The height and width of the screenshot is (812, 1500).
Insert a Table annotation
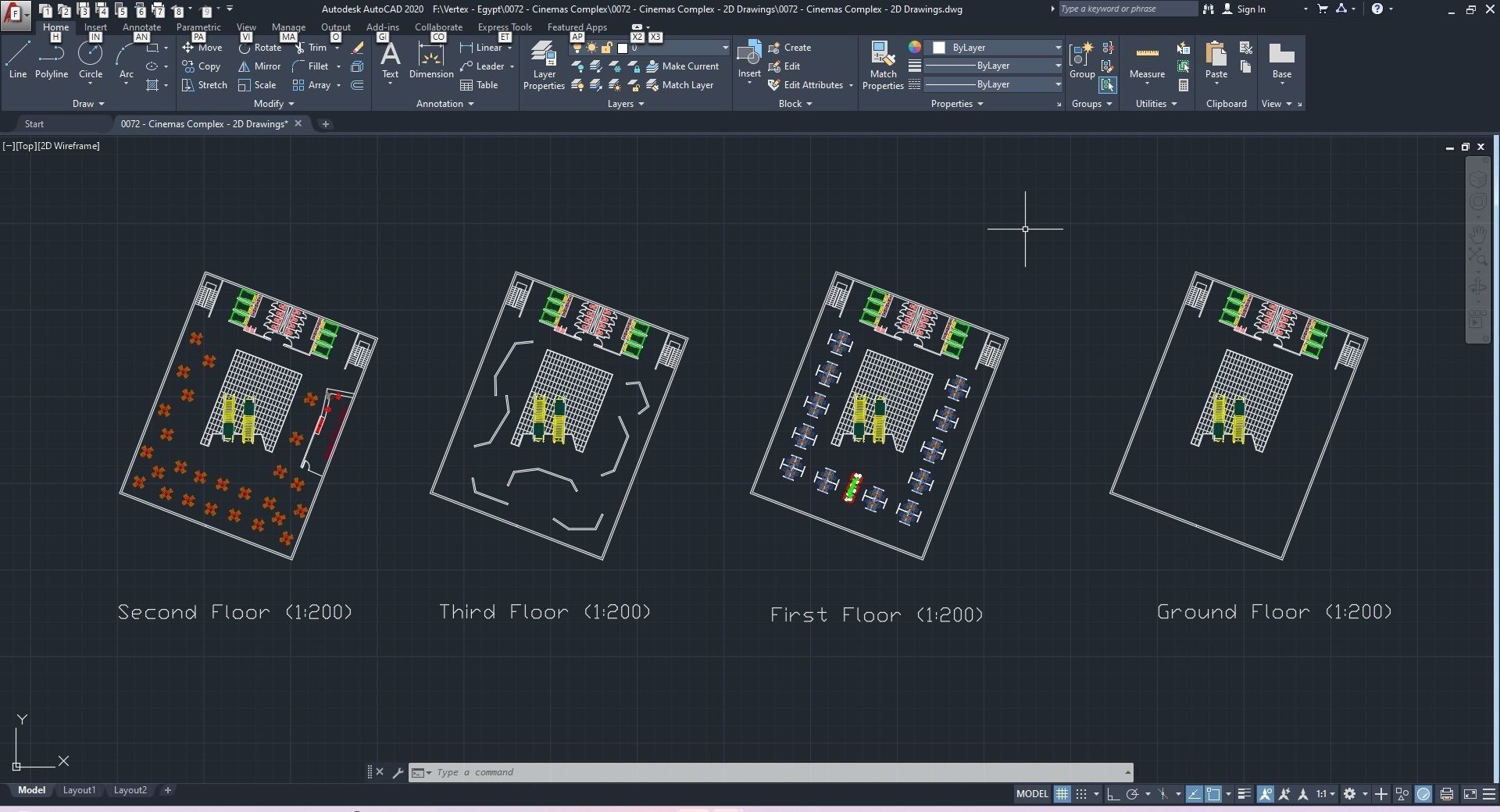[x=479, y=85]
